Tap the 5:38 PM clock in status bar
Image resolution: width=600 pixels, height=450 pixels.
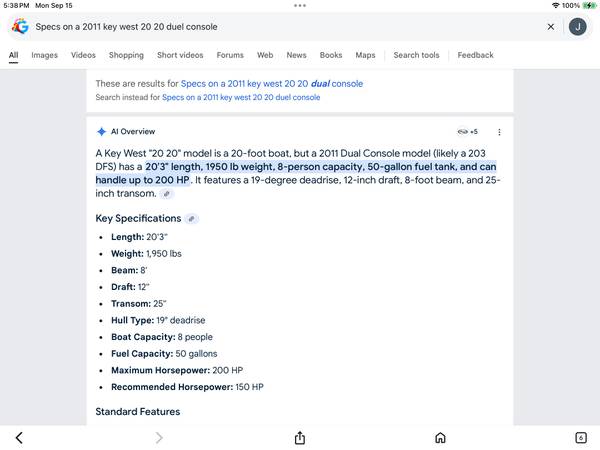point(16,5)
